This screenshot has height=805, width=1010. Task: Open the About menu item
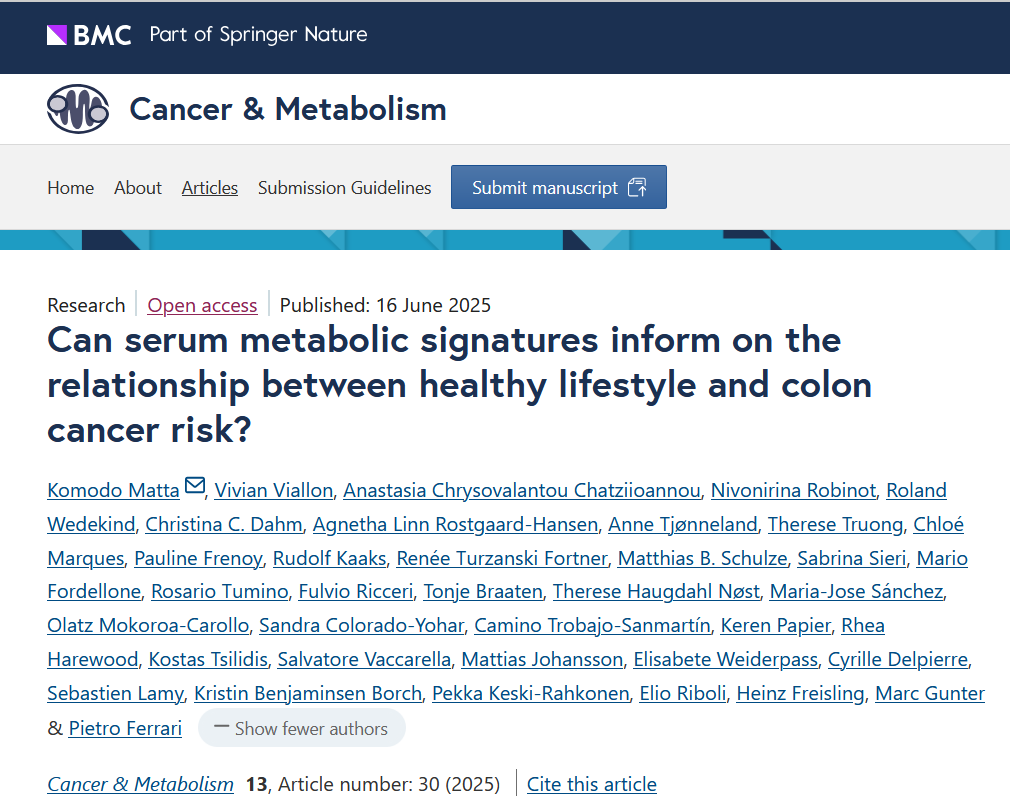tap(138, 188)
